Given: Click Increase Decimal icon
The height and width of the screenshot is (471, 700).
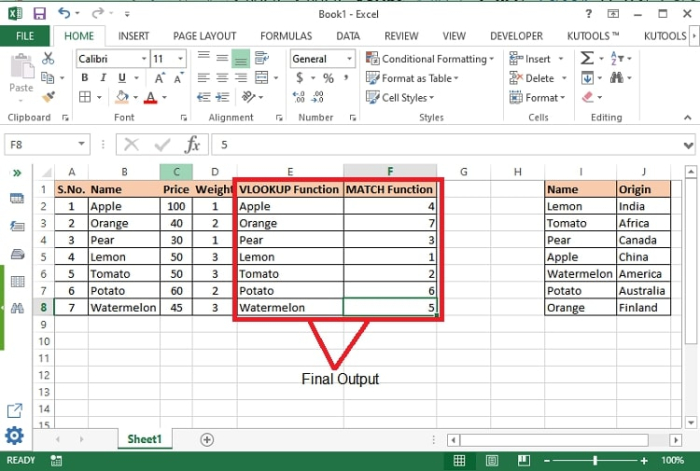Looking at the screenshot, I should 299,97.
